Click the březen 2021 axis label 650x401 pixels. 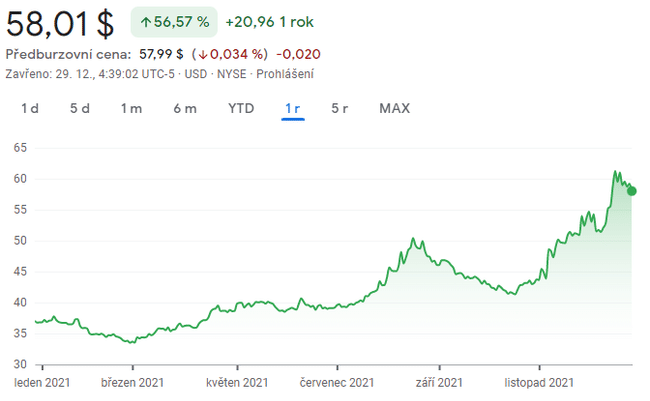point(132,382)
